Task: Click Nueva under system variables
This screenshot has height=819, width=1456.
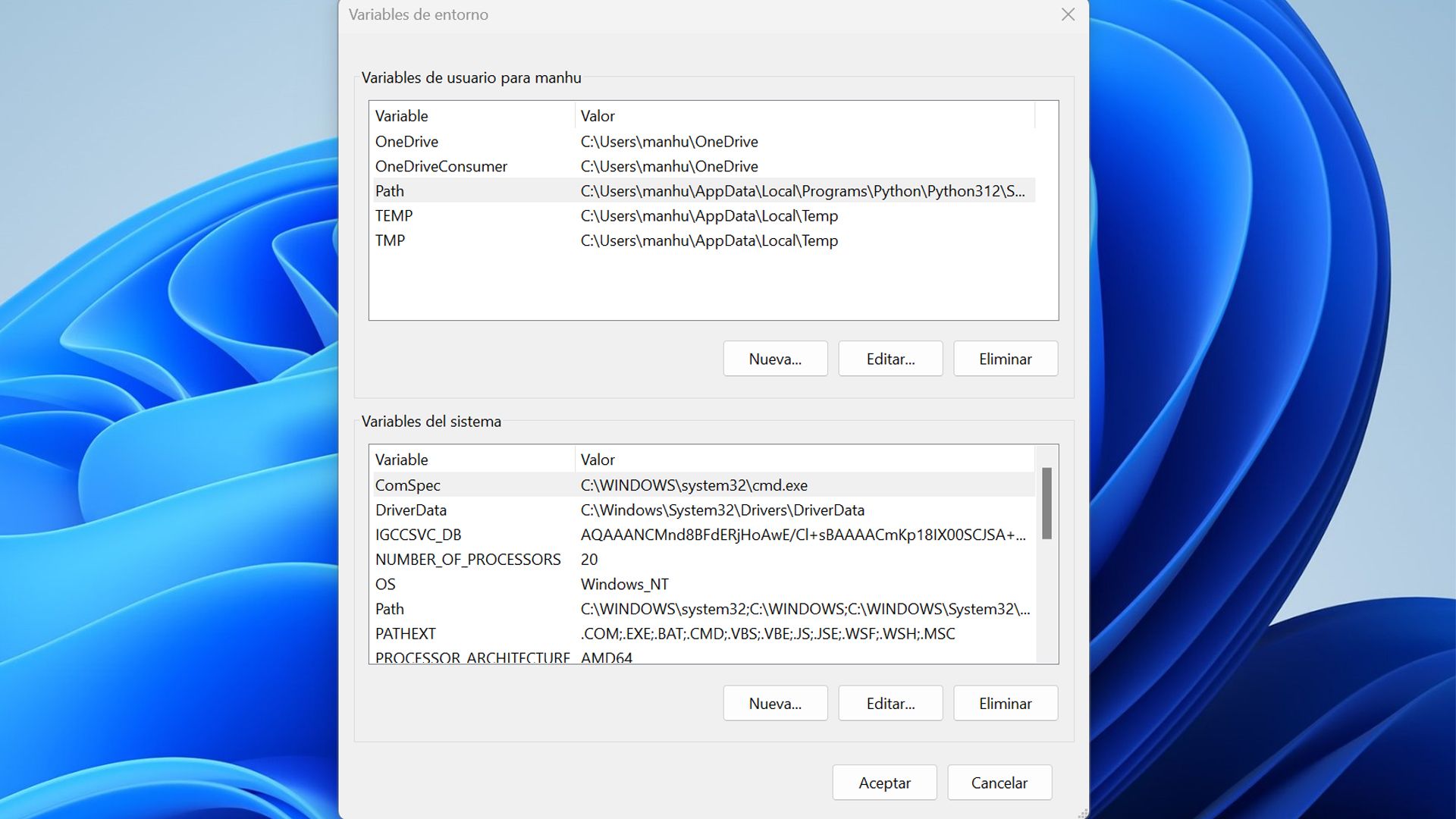Action: tap(775, 703)
